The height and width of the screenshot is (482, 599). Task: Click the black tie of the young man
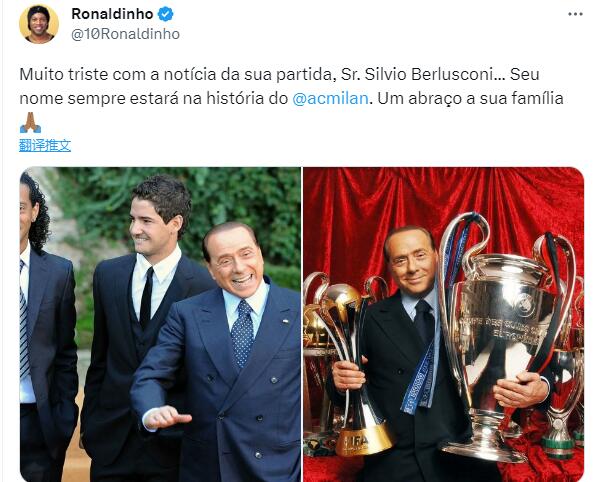coord(146,298)
